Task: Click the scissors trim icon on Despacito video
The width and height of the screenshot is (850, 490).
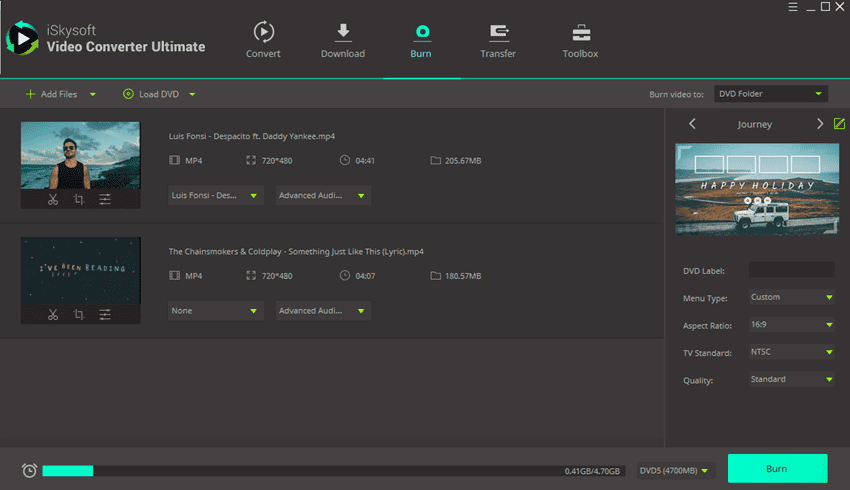Action: pyautogui.click(x=52, y=200)
